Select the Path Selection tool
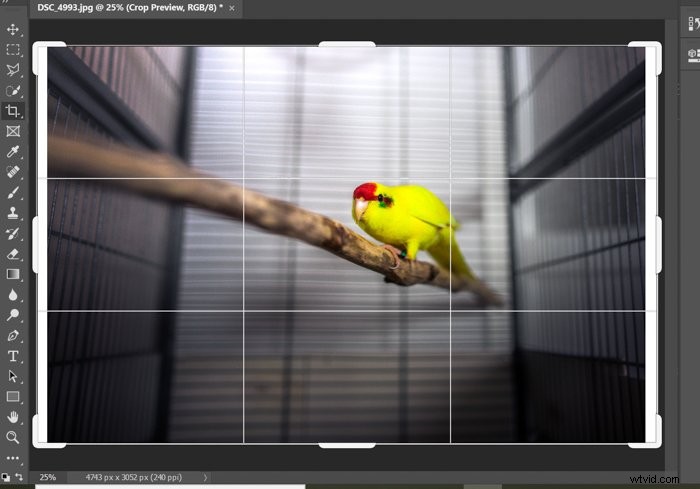 [x=12, y=376]
